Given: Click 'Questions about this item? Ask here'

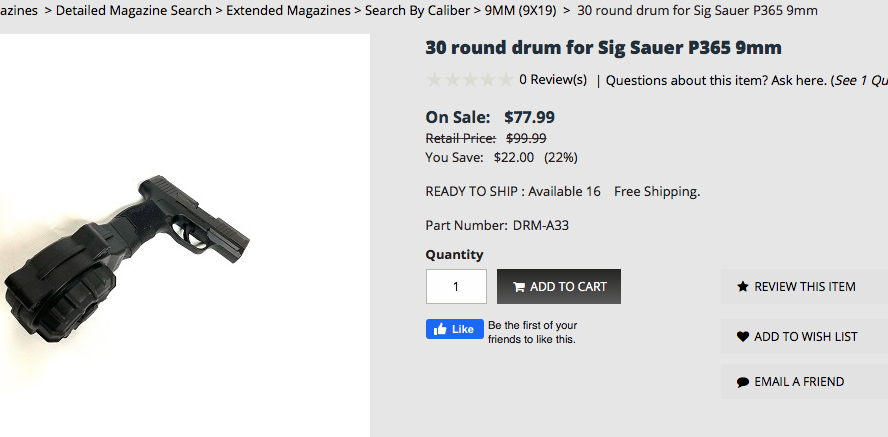Looking at the screenshot, I should point(716,80).
